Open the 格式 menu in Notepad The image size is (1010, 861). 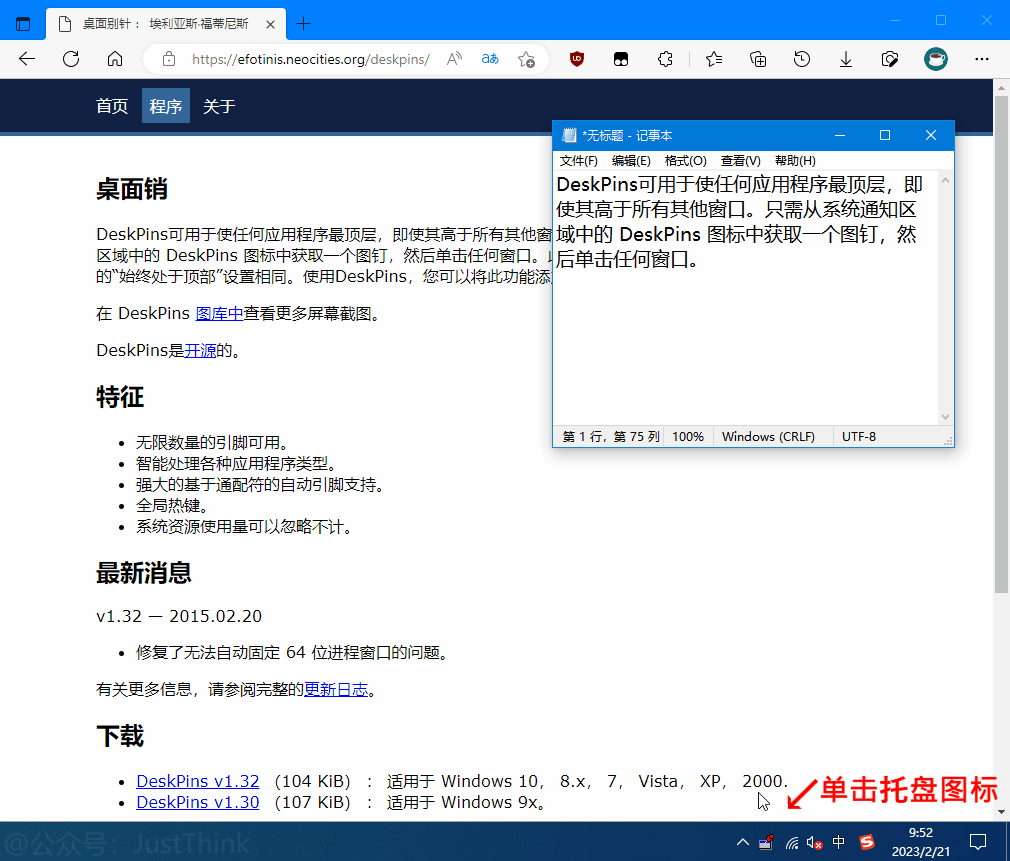[x=685, y=160]
